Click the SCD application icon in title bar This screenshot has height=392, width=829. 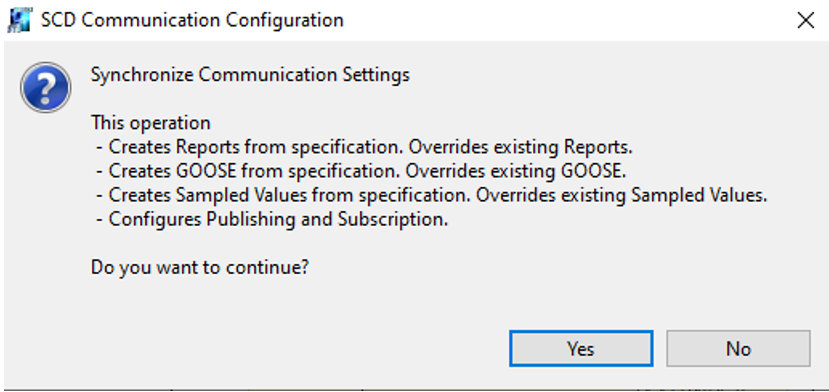pos(20,21)
